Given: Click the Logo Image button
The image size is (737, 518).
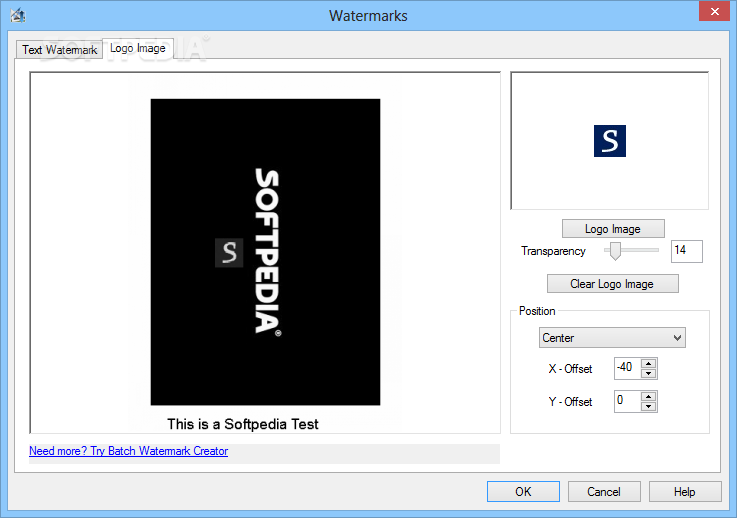Looking at the screenshot, I should [x=613, y=229].
